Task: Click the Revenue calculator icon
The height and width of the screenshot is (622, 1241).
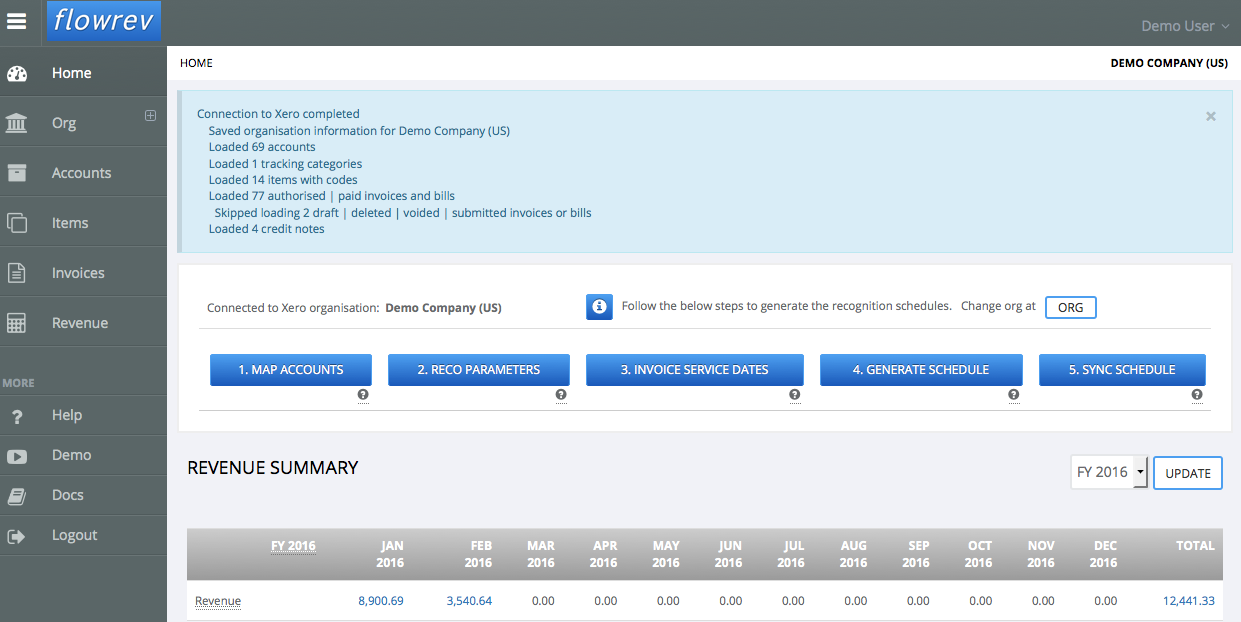Action: point(17,323)
